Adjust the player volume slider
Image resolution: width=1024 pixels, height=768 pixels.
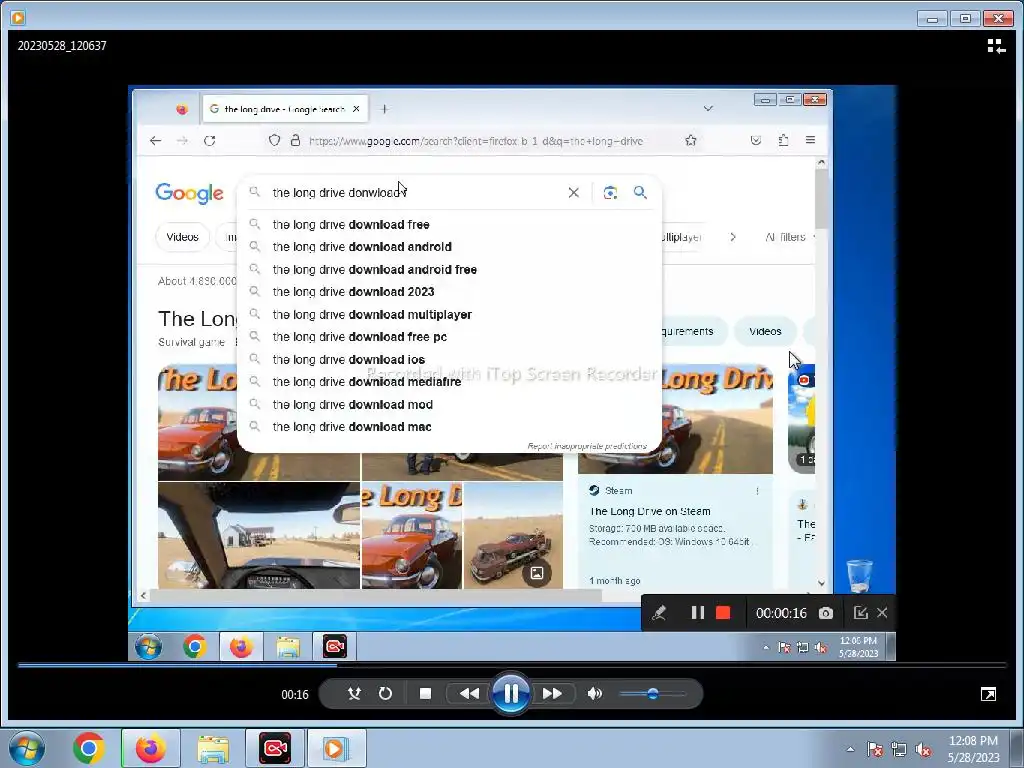652,694
